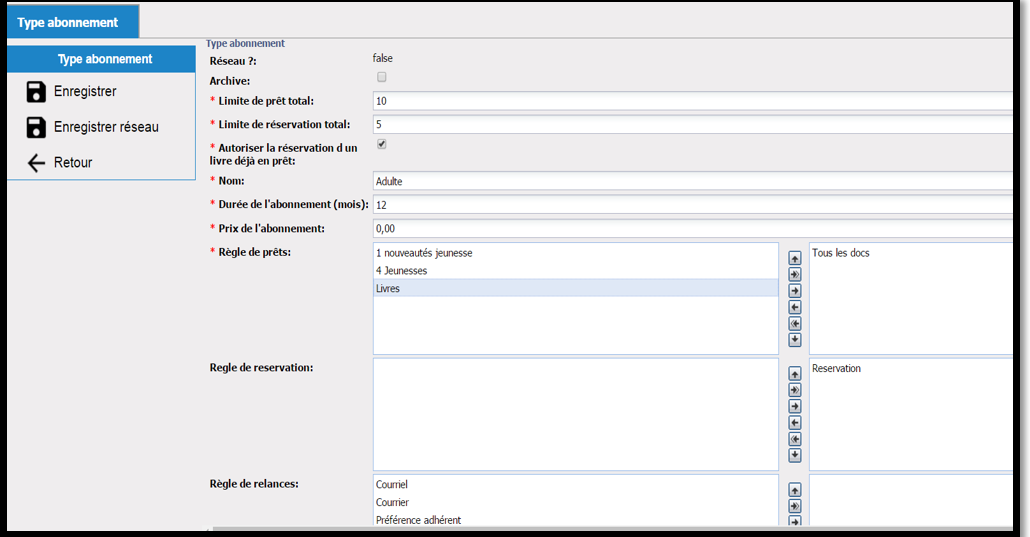The height and width of the screenshot is (537, 1030).
Task: Select Tous les docs in the assigned rules
Action: 841,253
